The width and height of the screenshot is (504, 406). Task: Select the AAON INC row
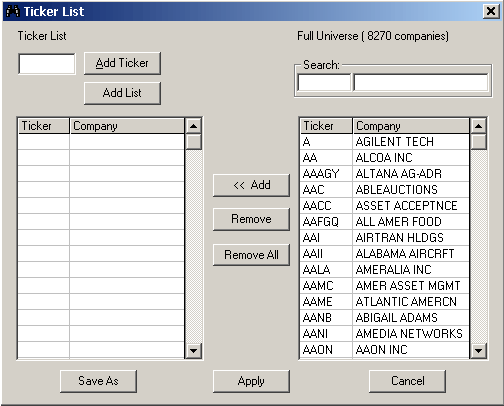coord(385,350)
